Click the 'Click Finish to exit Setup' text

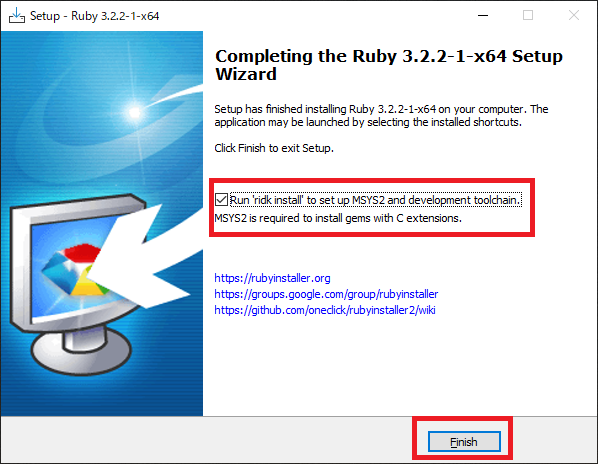coord(274,148)
